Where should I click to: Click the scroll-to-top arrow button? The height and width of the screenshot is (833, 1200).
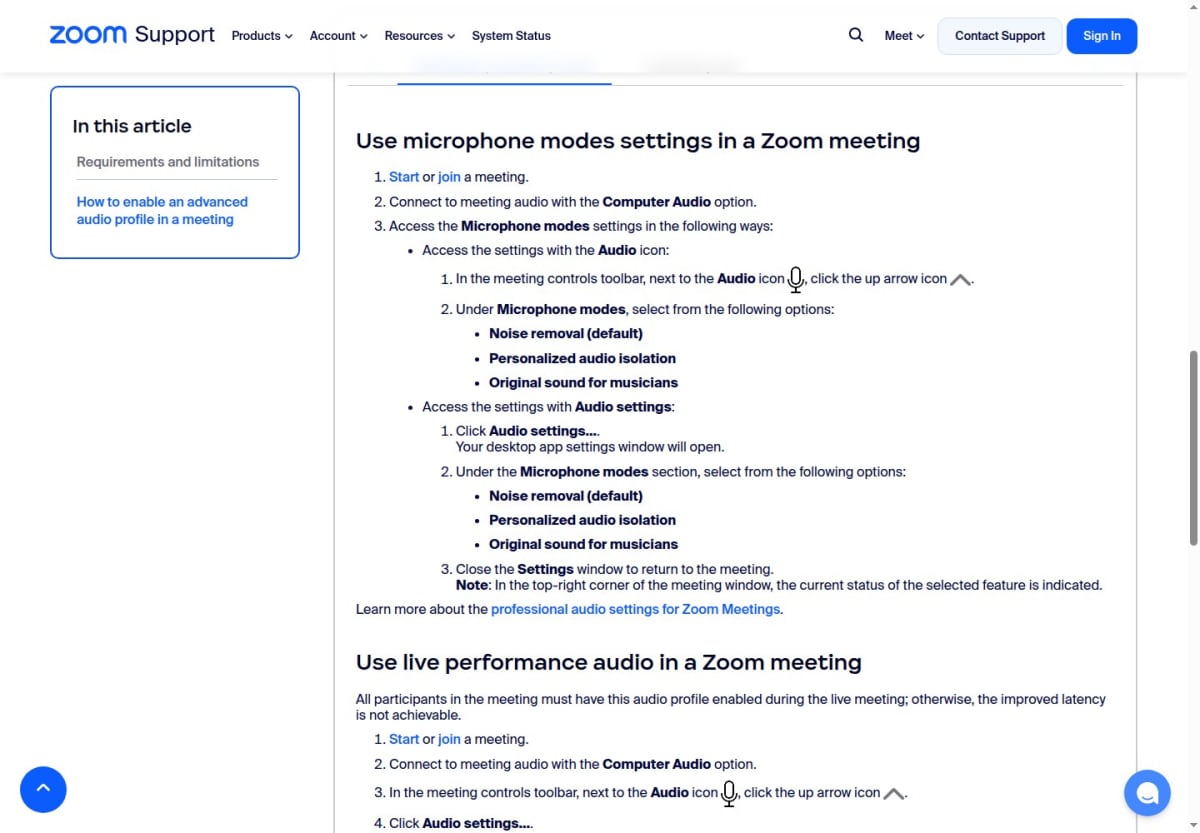tap(43, 789)
